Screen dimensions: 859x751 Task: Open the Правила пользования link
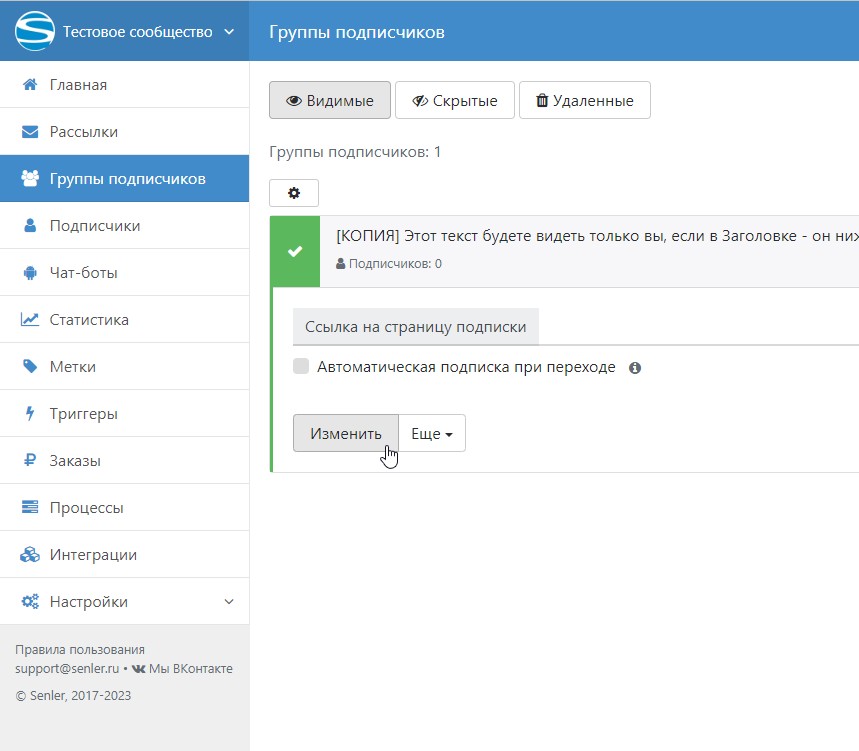(x=80, y=649)
